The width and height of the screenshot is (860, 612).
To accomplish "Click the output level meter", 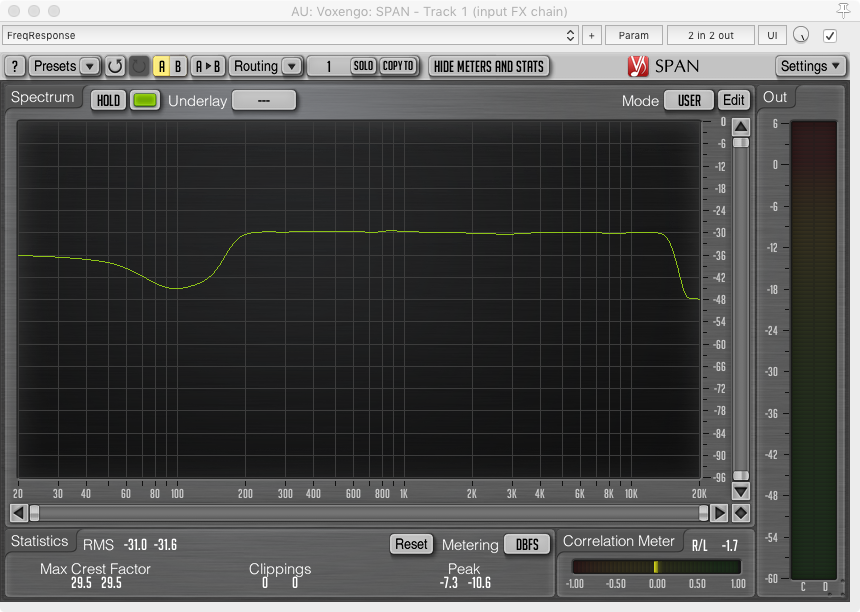I will point(814,350).
